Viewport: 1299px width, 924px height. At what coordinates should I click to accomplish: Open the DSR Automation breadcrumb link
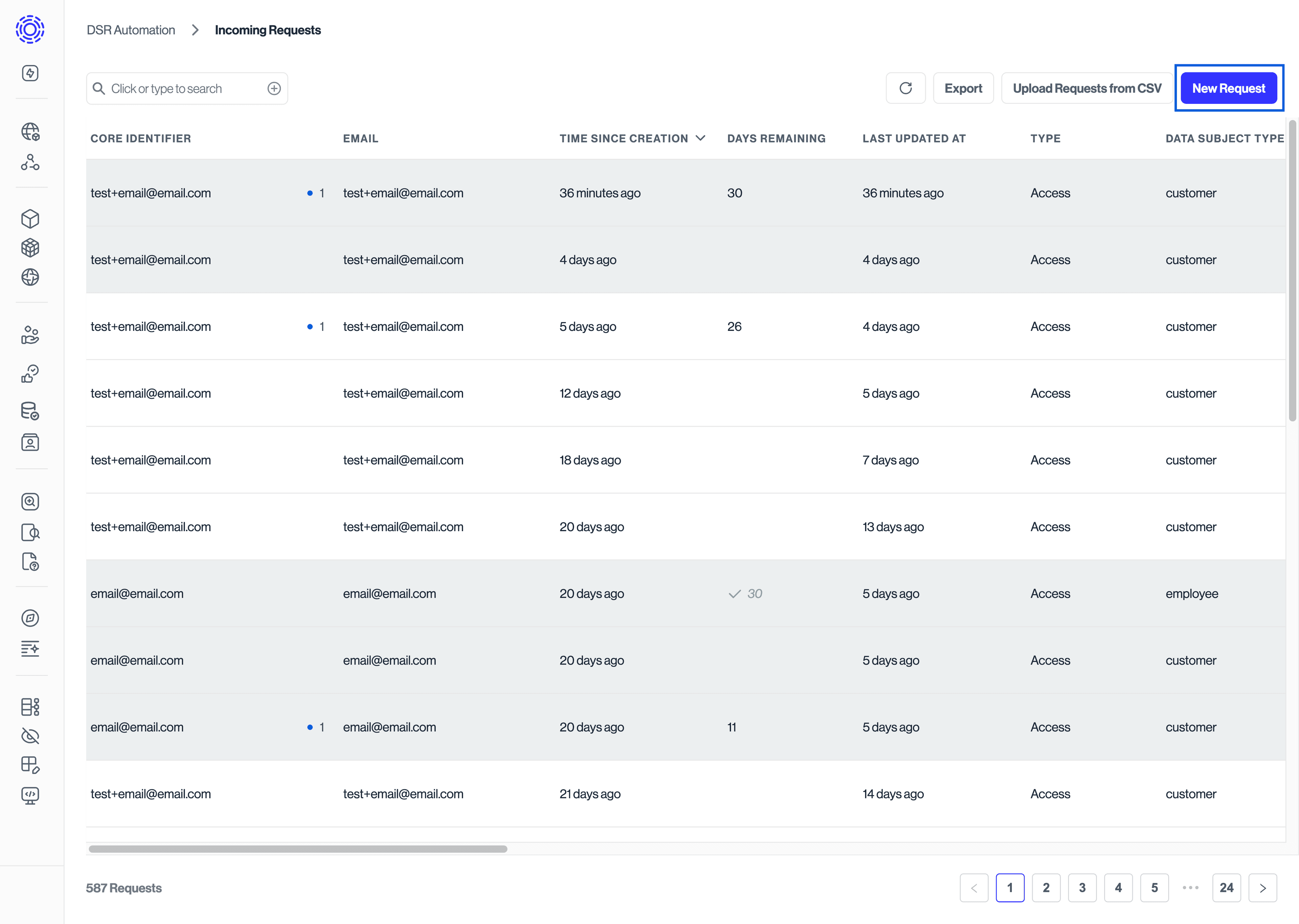tap(130, 30)
